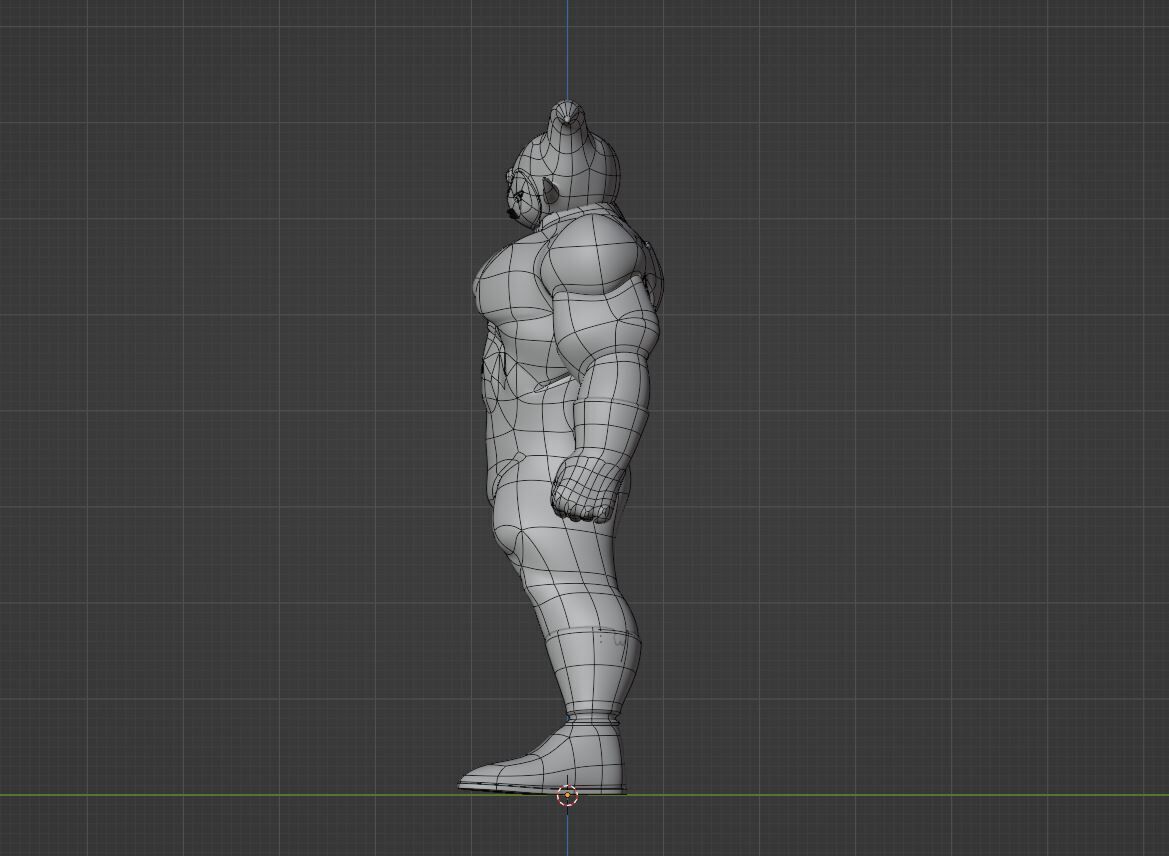Select the character's clenched fist

click(x=588, y=489)
